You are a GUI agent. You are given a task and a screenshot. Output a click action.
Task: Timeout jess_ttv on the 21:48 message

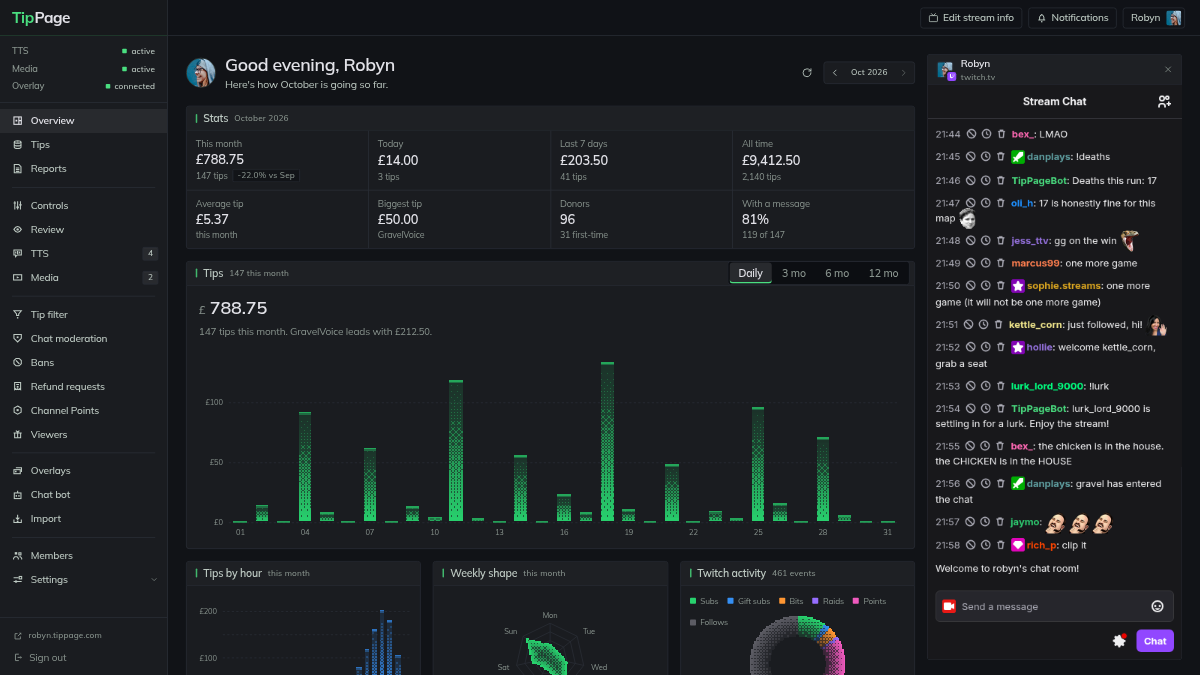[986, 241]
